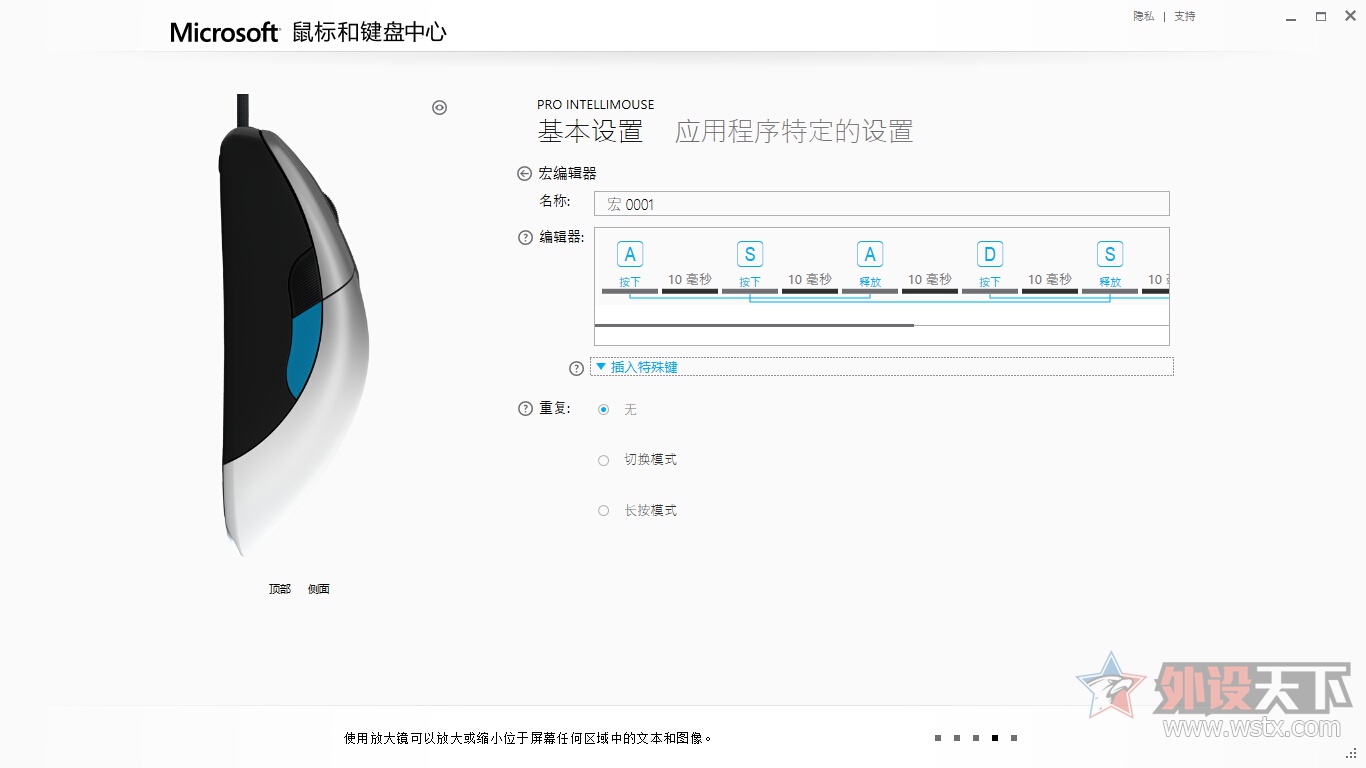
Task: Open help icon next to 重复
Action: pyautogui.click(x=525, y=408)
